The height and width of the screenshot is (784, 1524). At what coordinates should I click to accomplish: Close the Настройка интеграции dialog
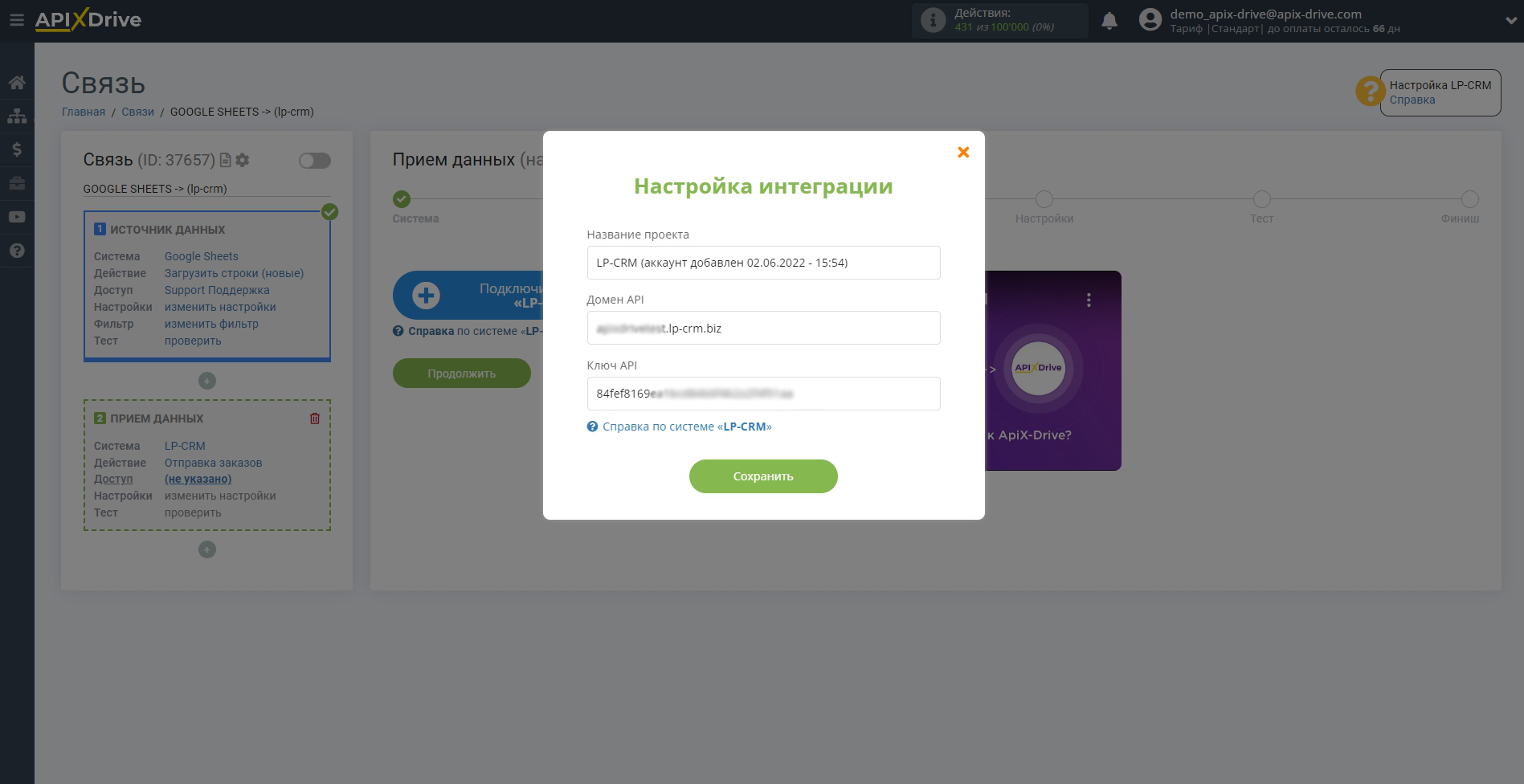click(963, 152)
